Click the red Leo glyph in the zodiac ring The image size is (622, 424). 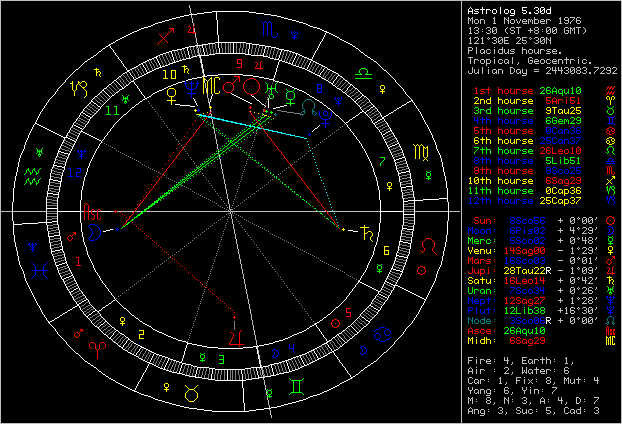tap(428, 247)
